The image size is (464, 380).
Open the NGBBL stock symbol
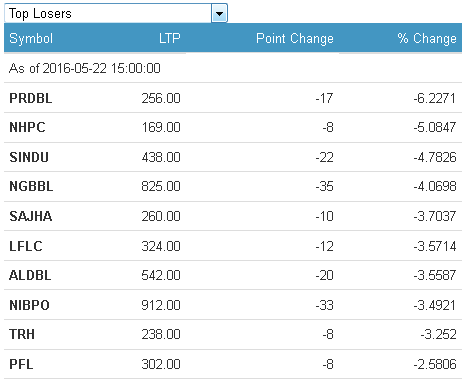[x=31, y=186]
